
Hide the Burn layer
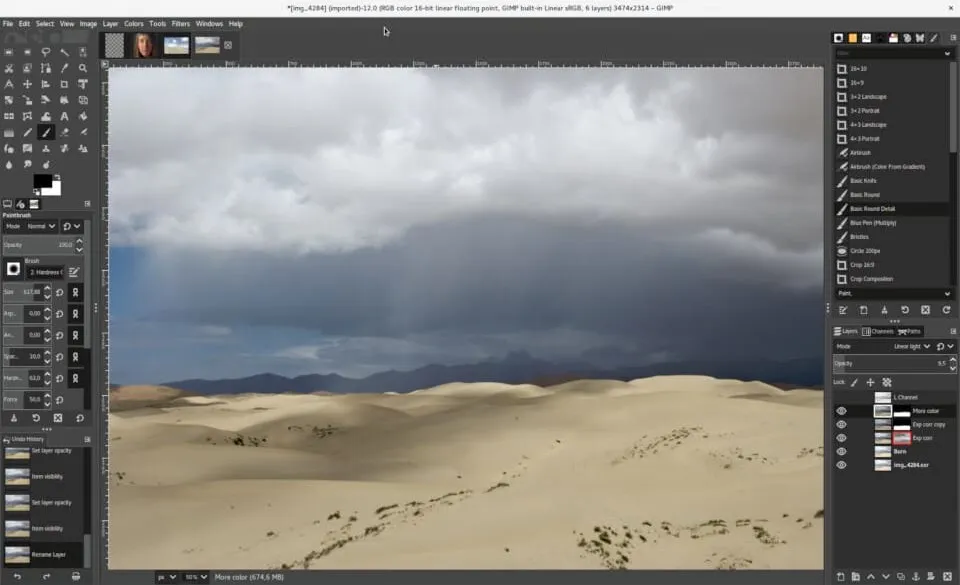tap(841, 450)
